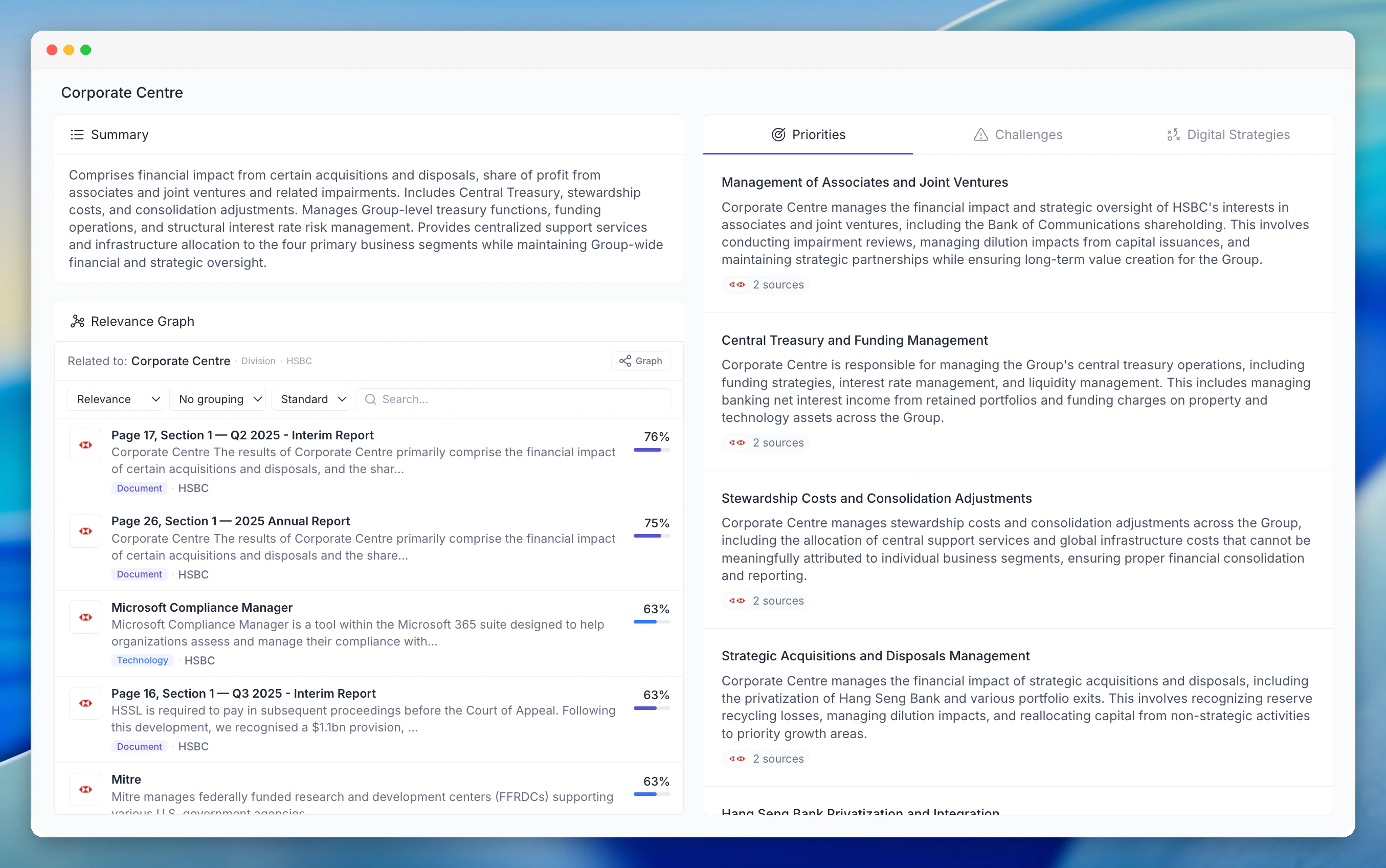This screenshot has width=1386, height=868.
Task: Minimize the window with yellow button
Action: [69, 50]
